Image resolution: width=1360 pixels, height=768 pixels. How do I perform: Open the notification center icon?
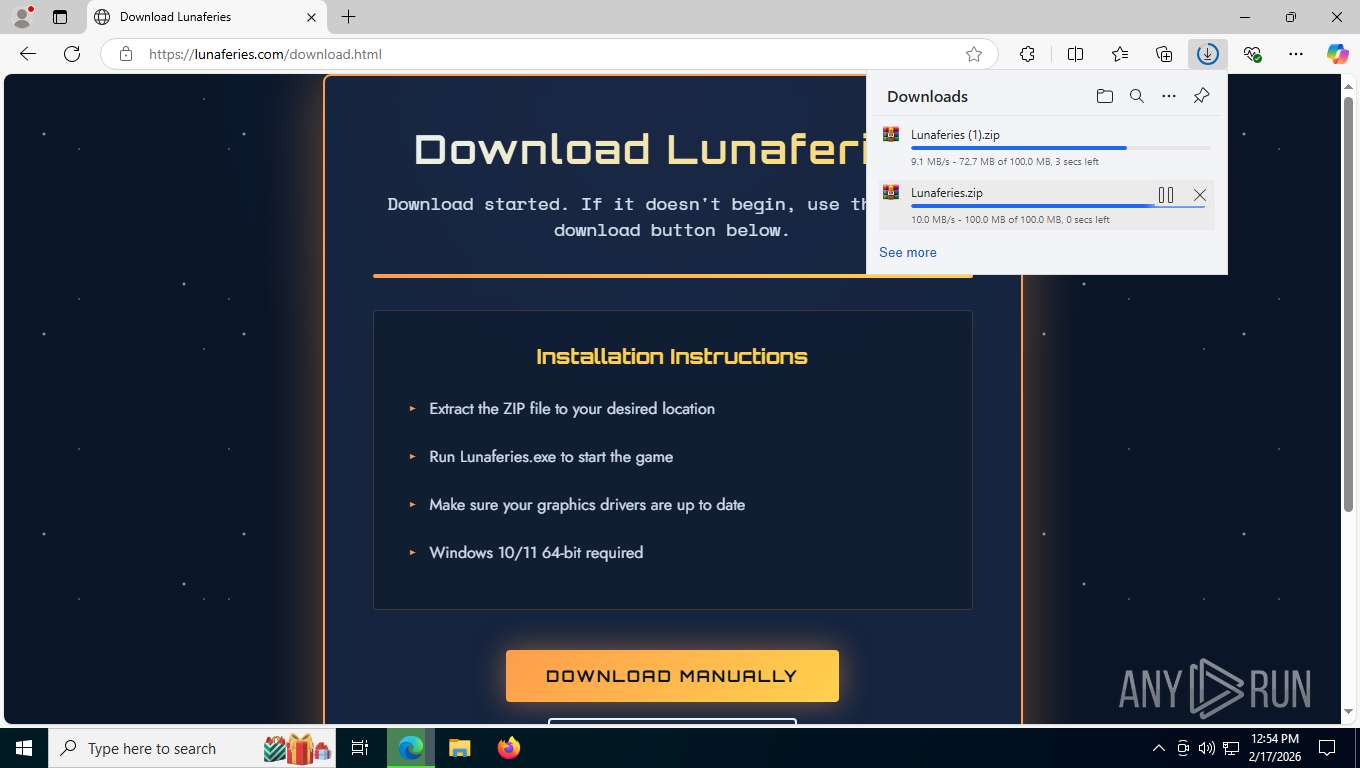1327,748
